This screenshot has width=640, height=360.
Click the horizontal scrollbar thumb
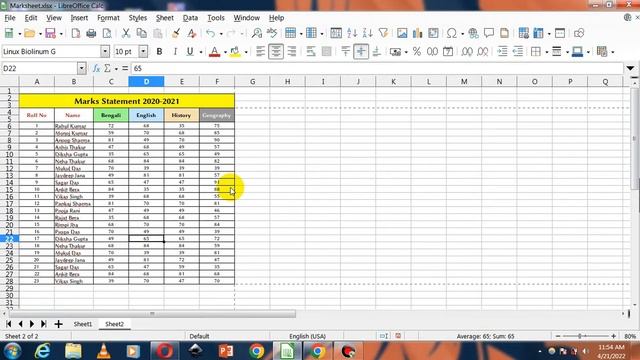click(152, 314)
